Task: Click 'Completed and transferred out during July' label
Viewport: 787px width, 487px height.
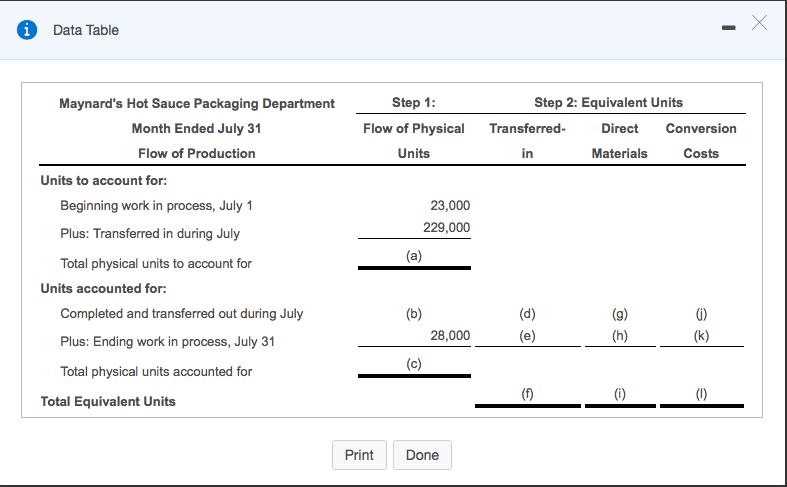Action: click(182, 313)
